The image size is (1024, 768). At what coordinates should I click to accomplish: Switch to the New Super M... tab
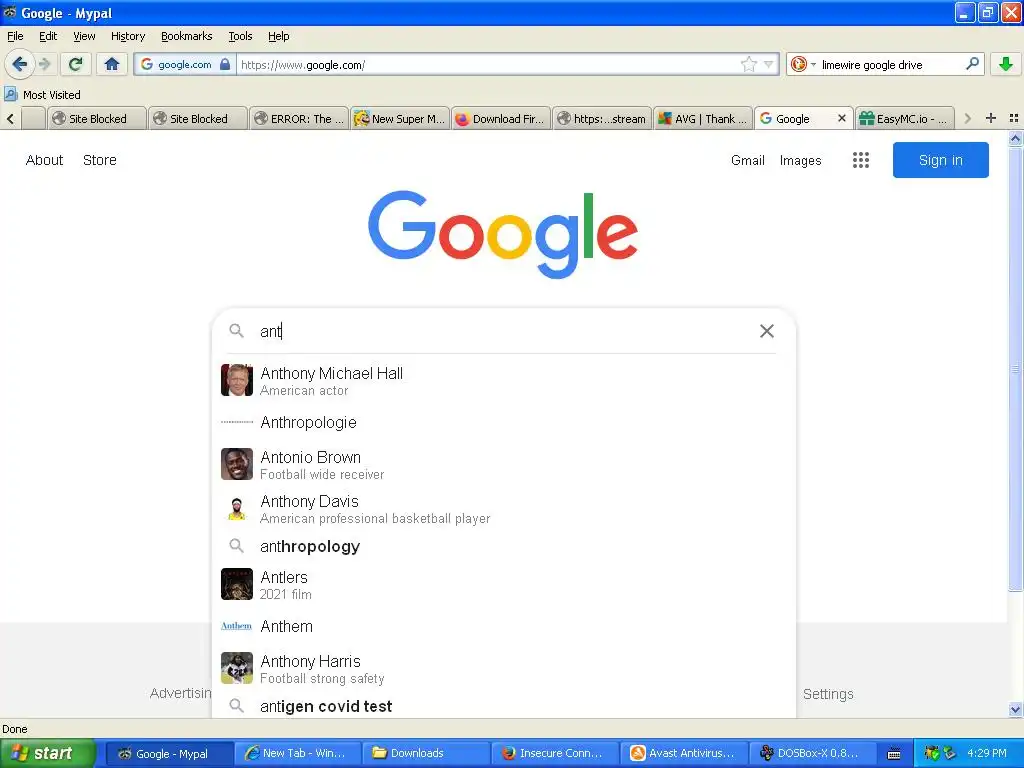click(400, 118)
